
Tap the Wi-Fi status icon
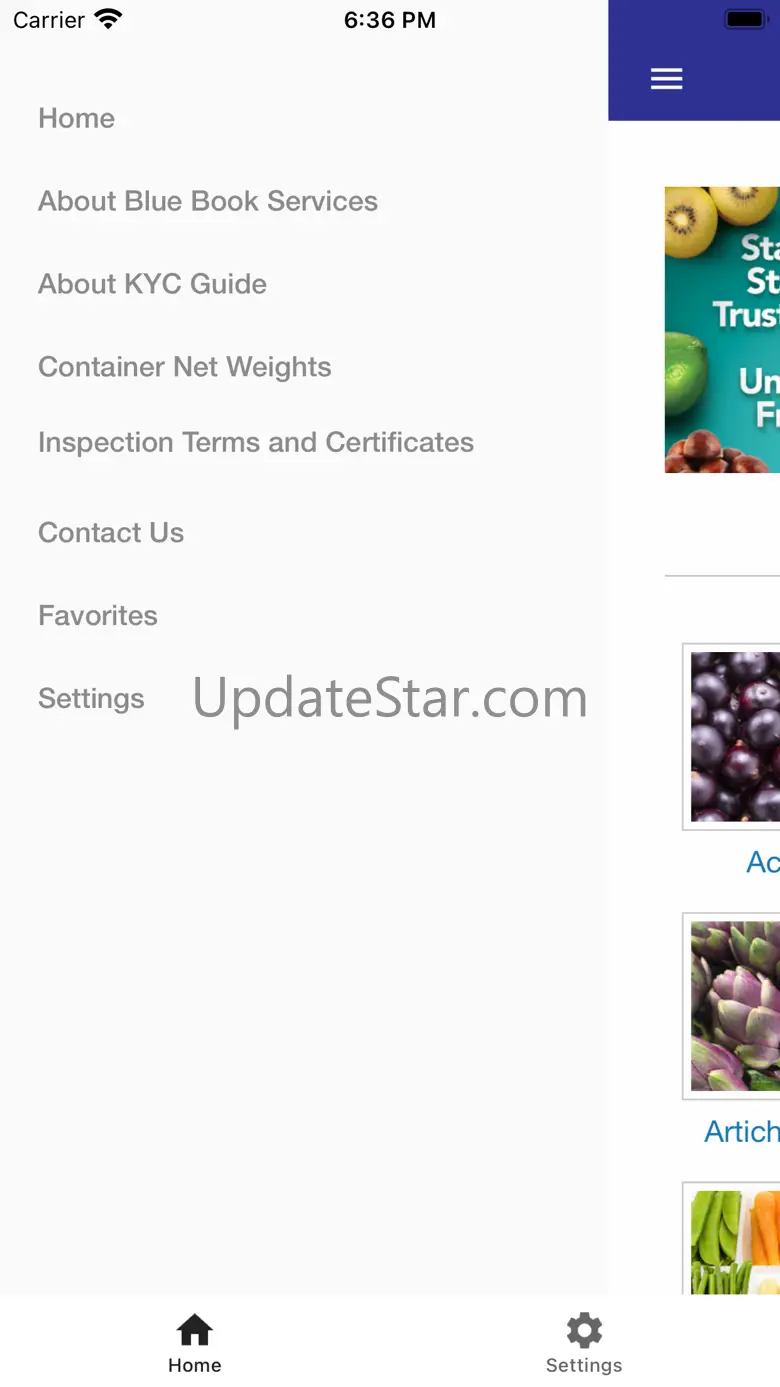(108, 19)
